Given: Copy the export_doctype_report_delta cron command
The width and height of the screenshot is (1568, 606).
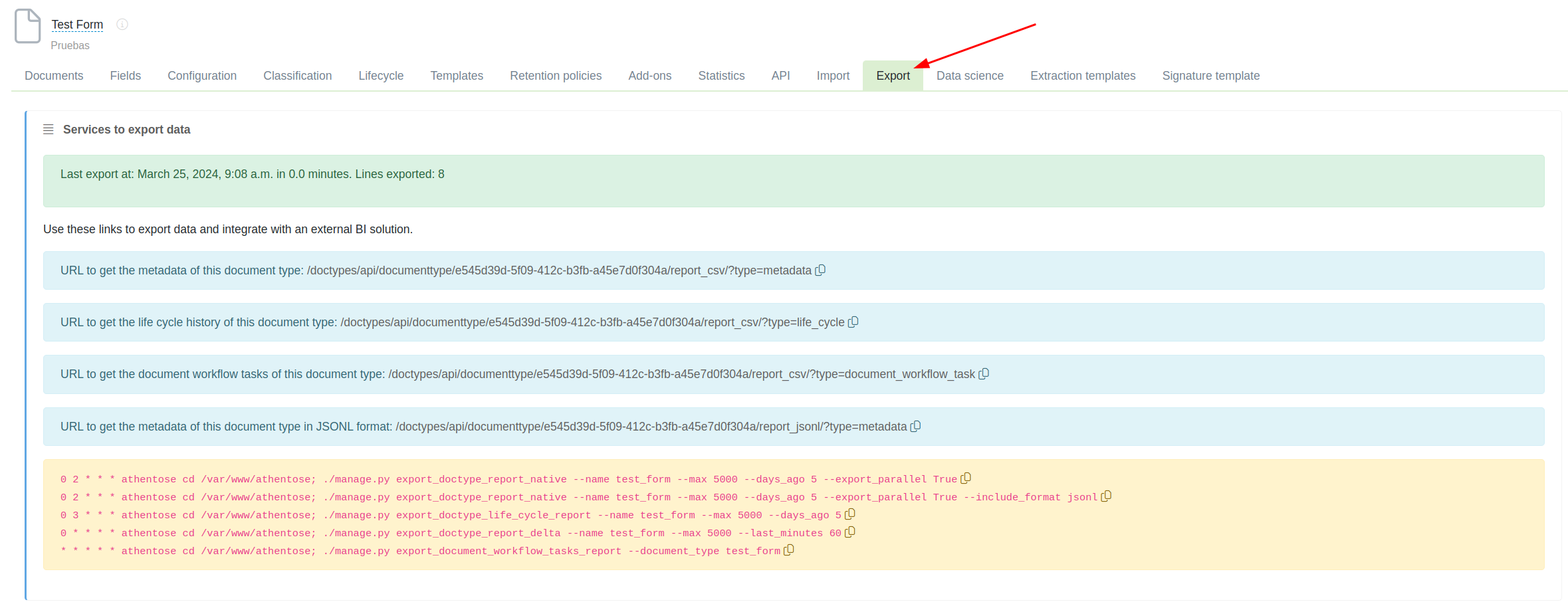Looking at the screenshot, I should pyautogui.click(x=849, y=532).
